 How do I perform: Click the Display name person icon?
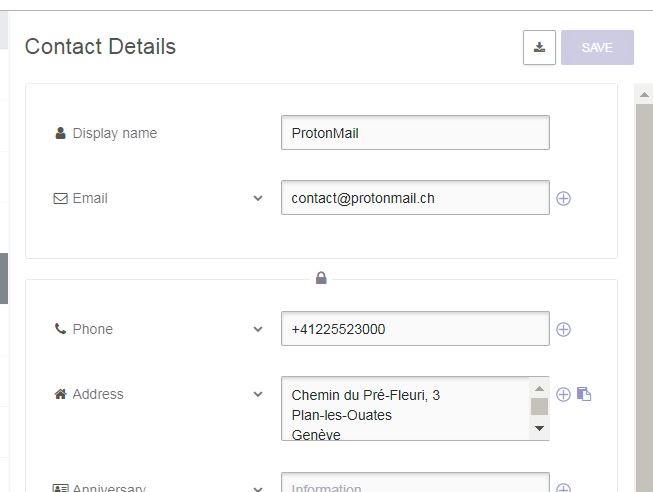pos(60,133)
